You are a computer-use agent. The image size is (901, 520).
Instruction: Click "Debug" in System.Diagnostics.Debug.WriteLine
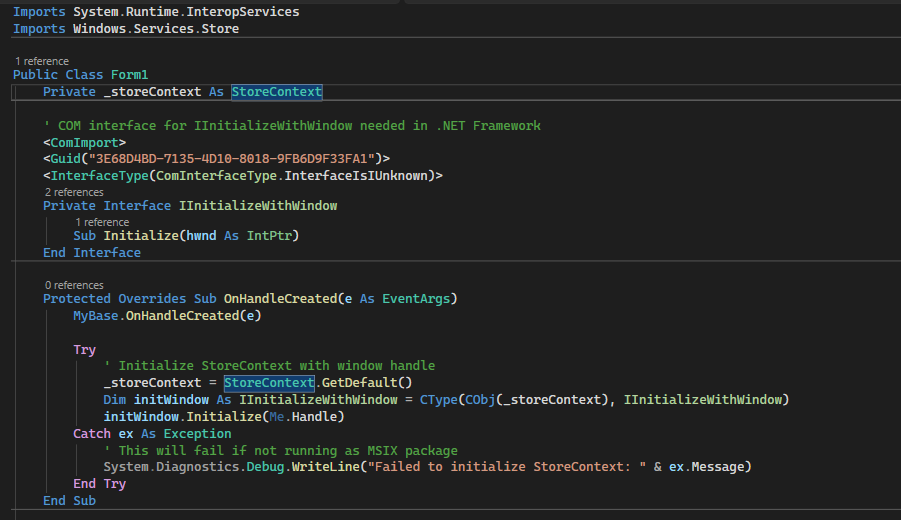coord(265,467)
